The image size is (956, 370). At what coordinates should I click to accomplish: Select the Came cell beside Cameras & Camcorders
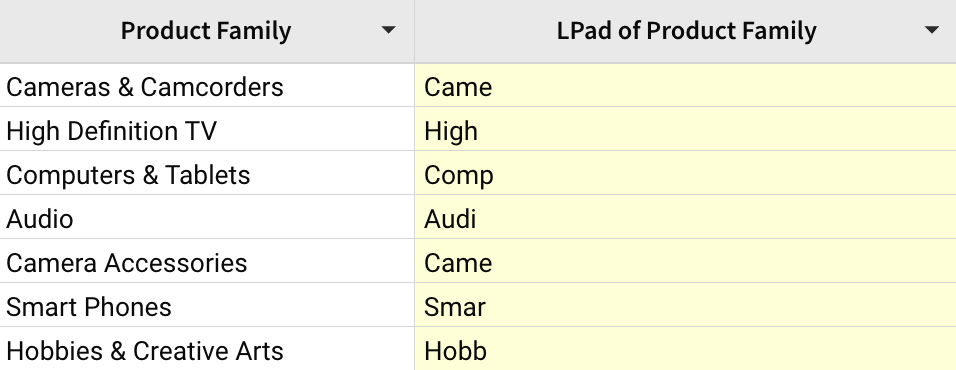685,85
